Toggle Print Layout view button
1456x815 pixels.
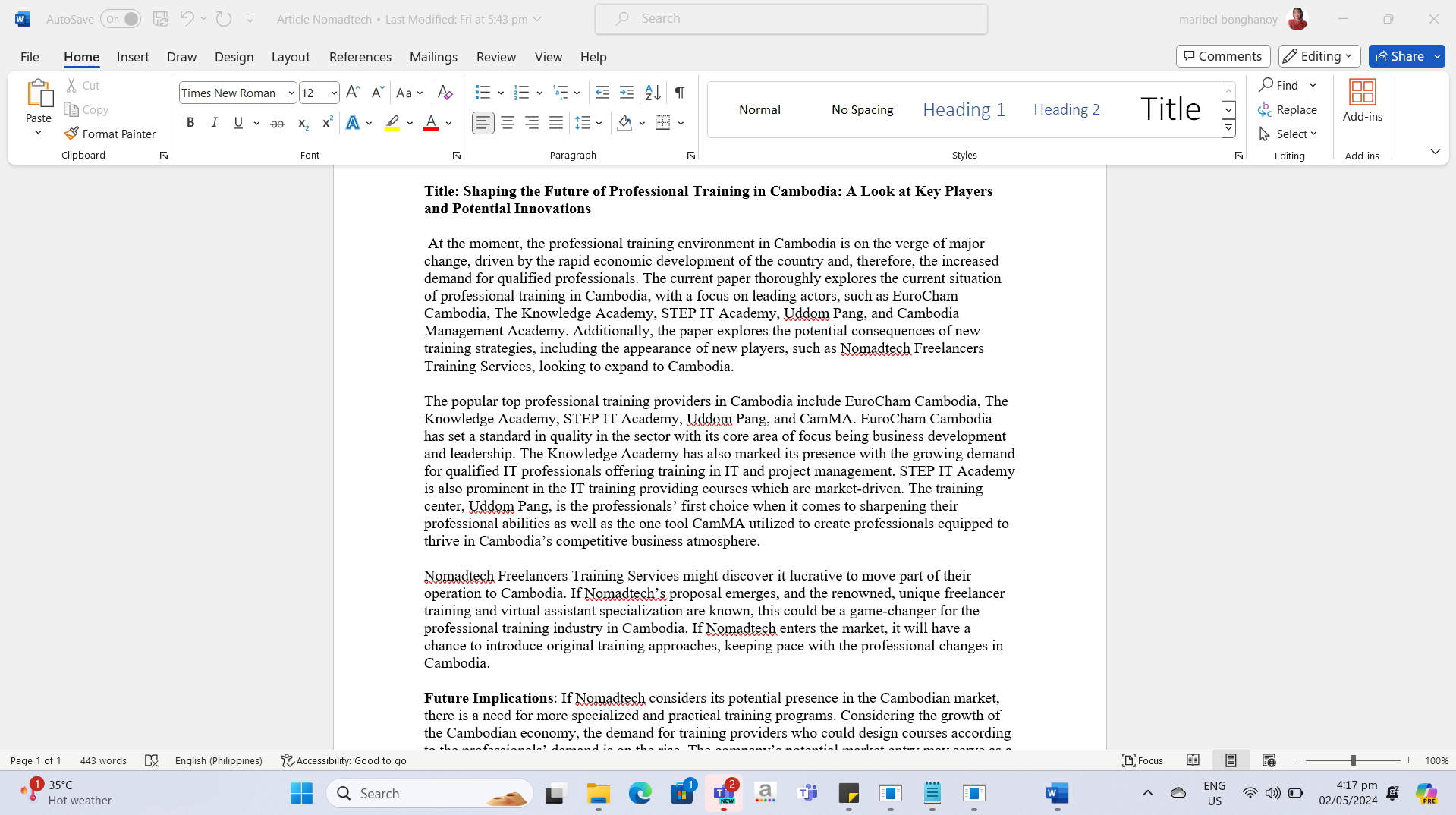click(1231, 760)
